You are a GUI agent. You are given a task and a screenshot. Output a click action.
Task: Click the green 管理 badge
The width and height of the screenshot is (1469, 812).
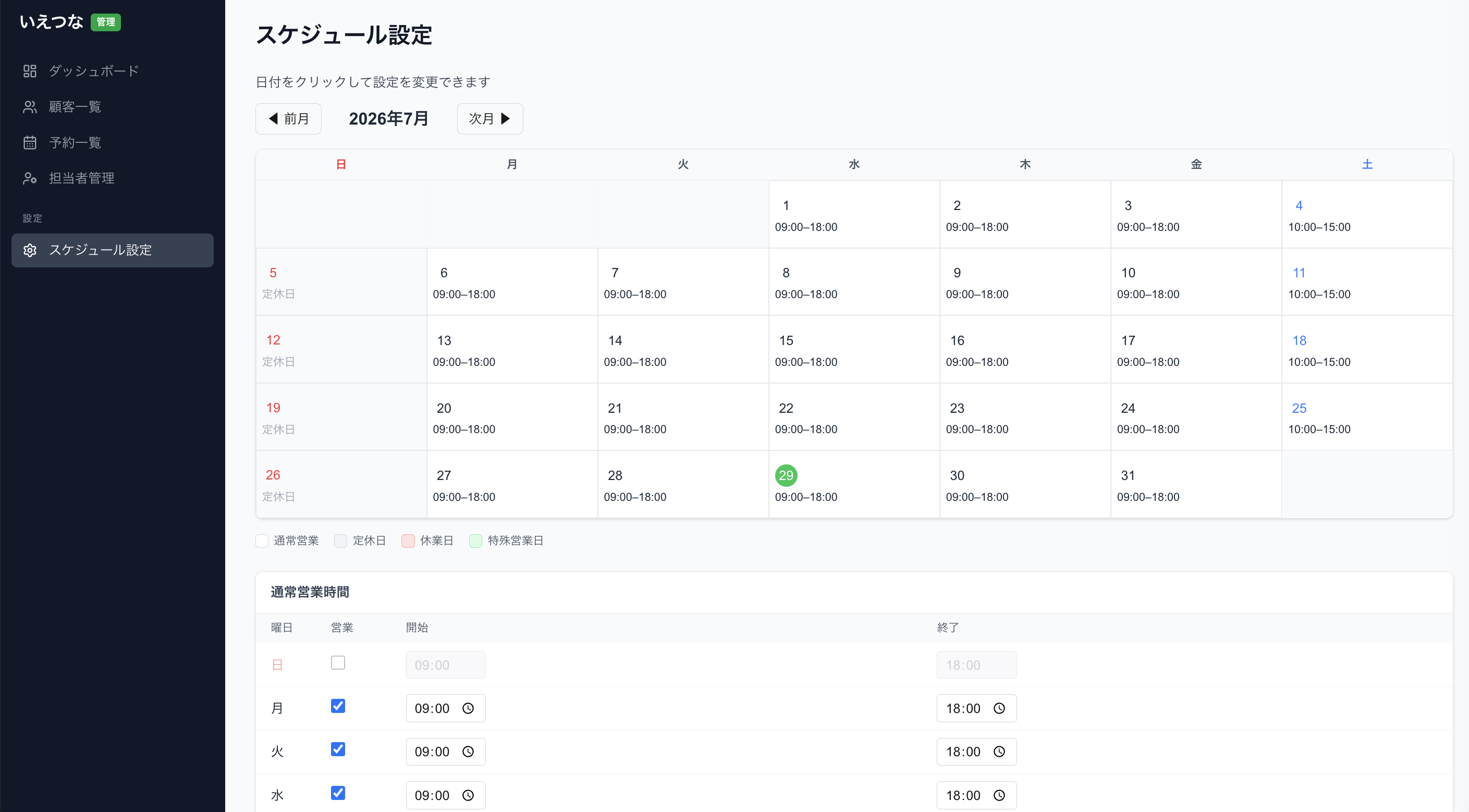(105, 22)
